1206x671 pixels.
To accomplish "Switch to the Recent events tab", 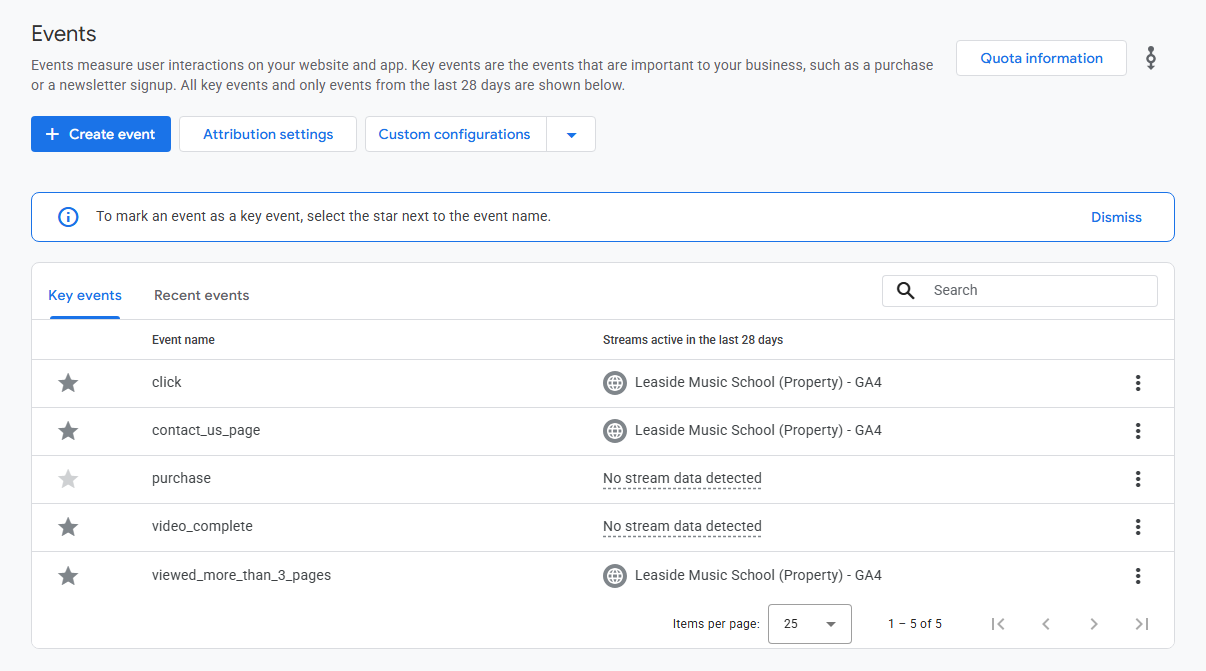I will [202, 295].
